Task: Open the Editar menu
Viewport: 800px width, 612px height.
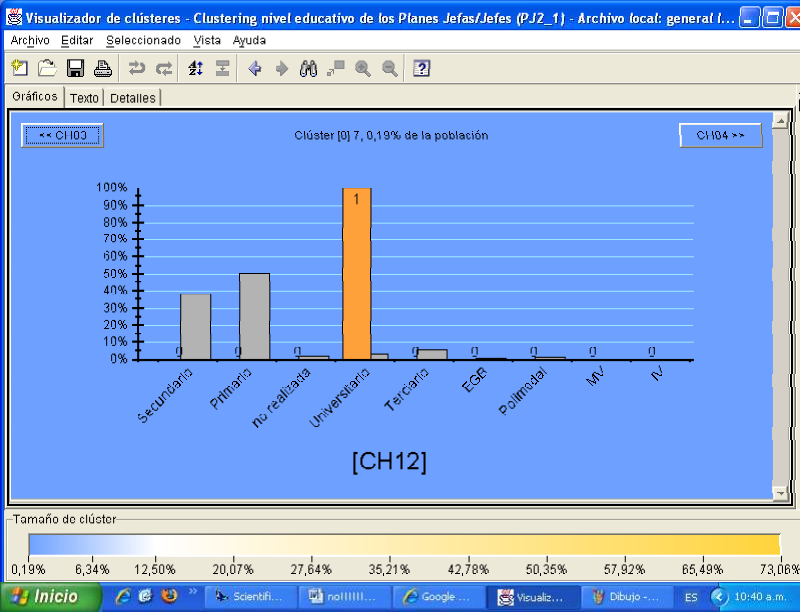Action: pos(77,40)
